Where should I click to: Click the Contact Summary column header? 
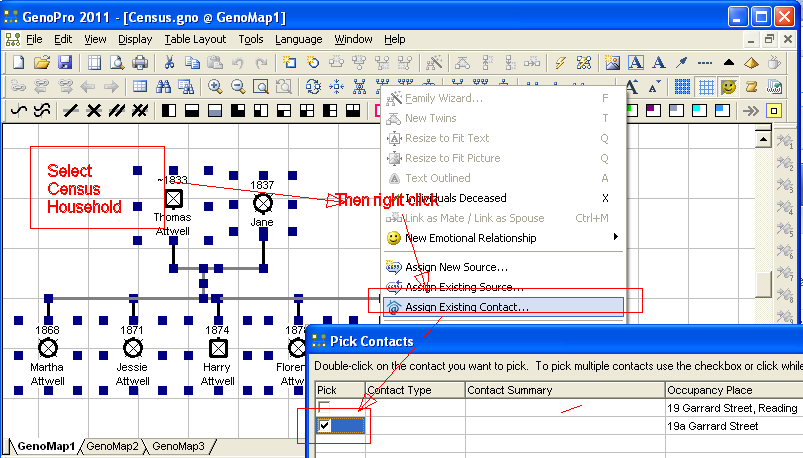point(565,390)
